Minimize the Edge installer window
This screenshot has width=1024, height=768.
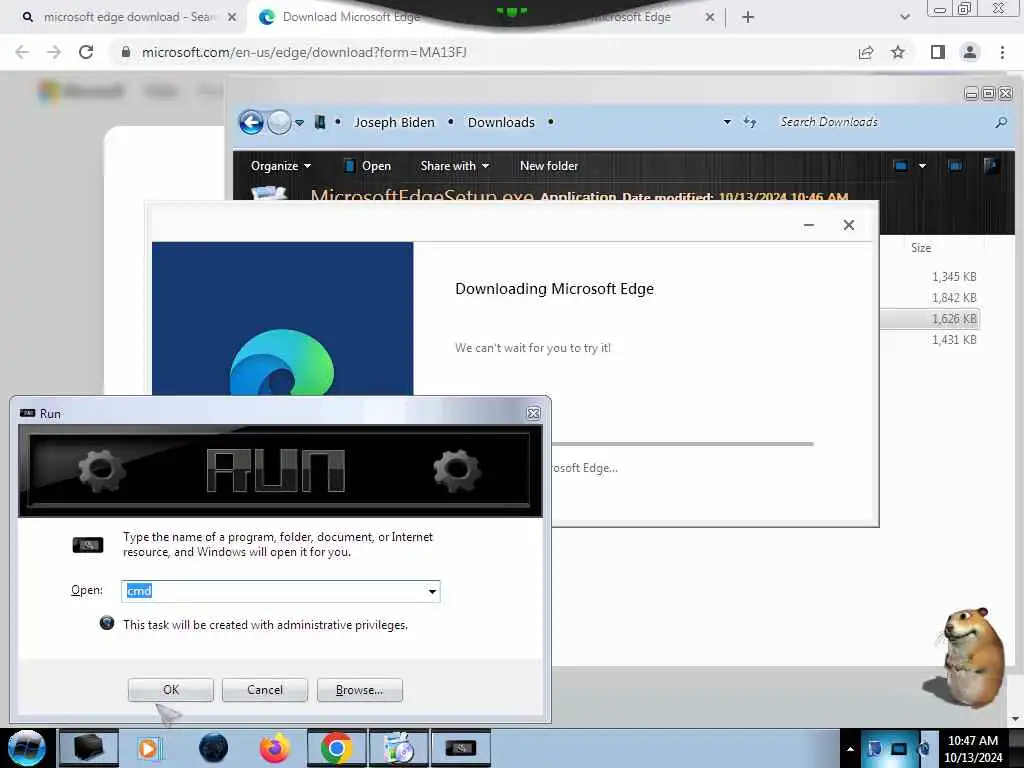(808, 225)
